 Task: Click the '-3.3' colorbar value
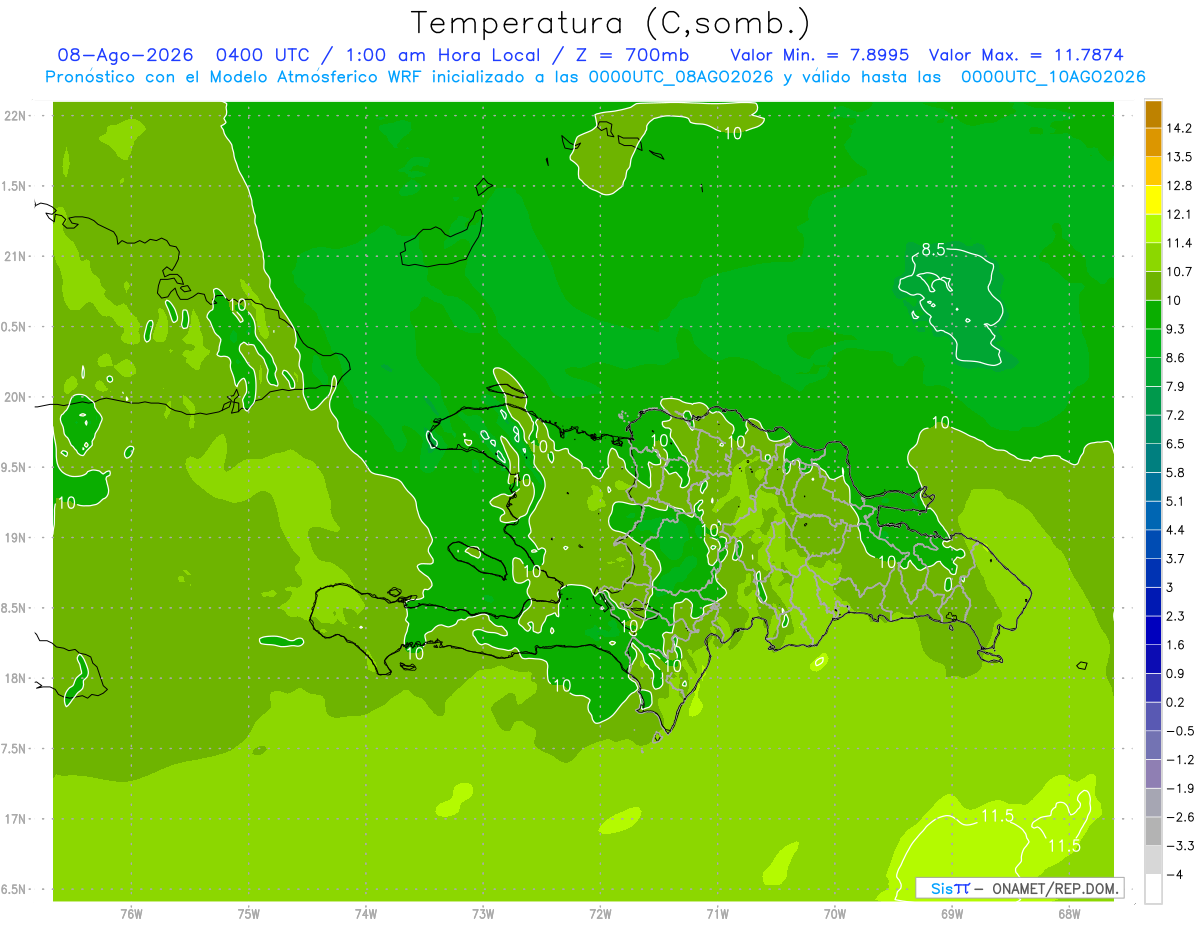(x=1179, y=846)
